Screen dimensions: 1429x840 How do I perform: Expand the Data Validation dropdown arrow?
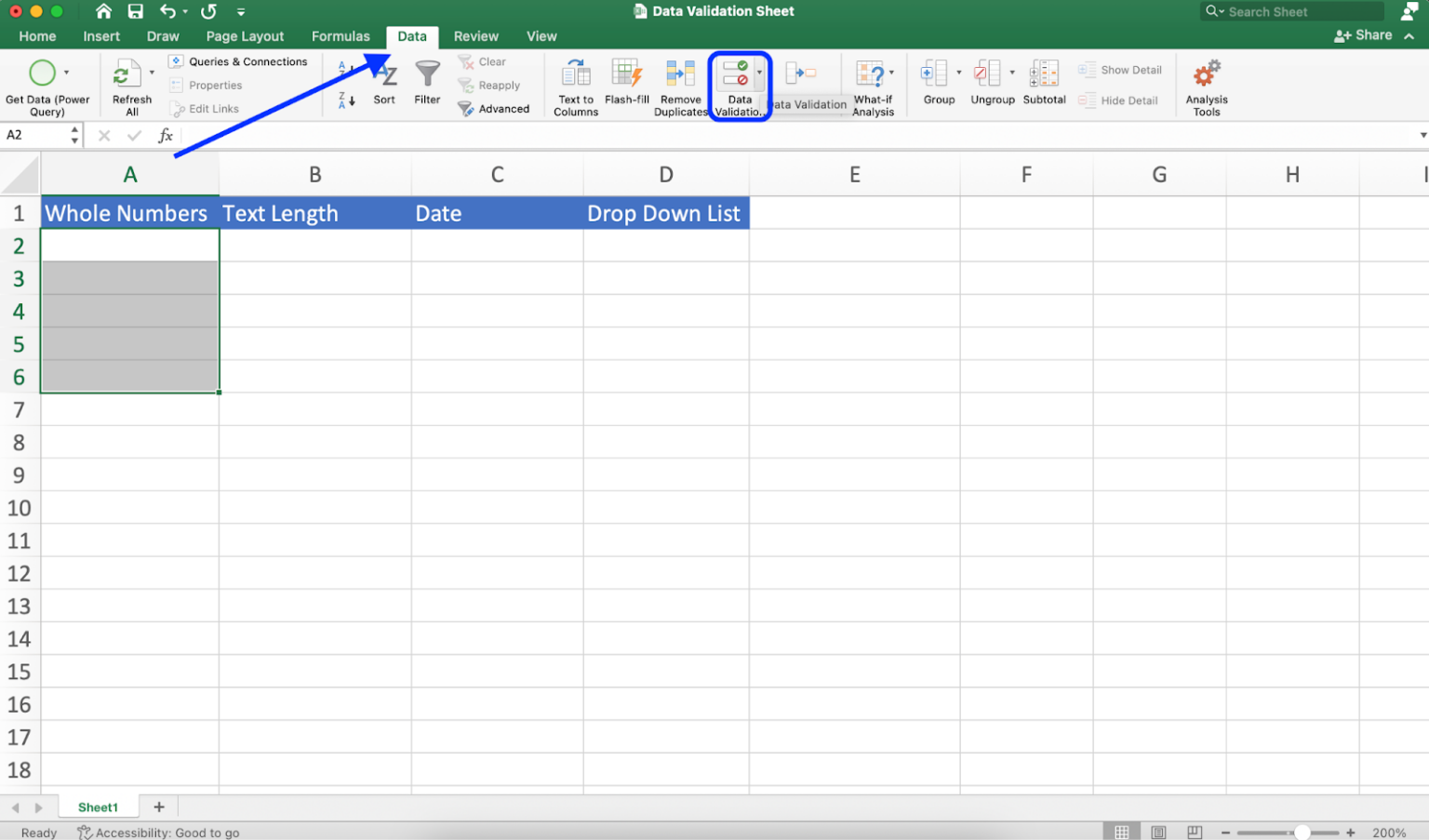click(759, 72)
